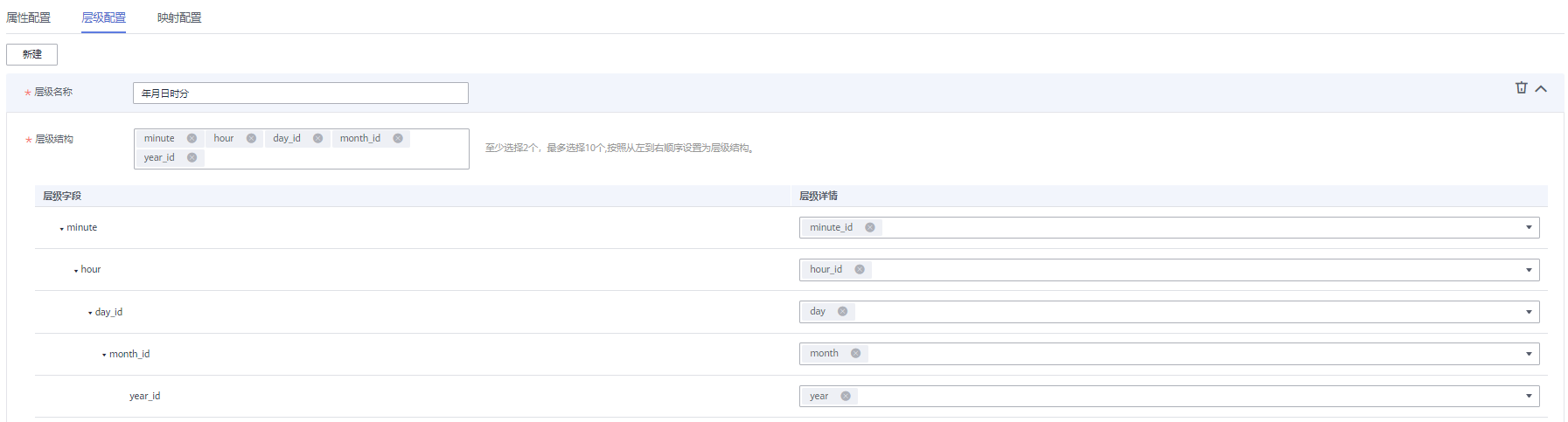The height and width of the screenshot is (422, 1568).
Task: Collapse the hour tree node
Action: pyautogui.click(x=76, y=270)
